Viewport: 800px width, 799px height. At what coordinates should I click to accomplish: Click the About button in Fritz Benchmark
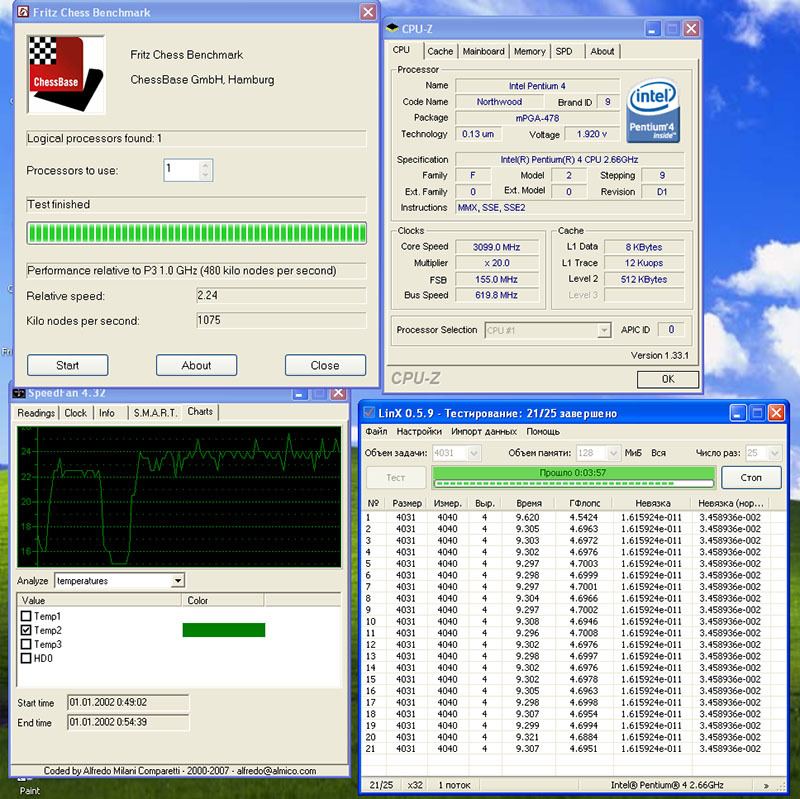196,365
